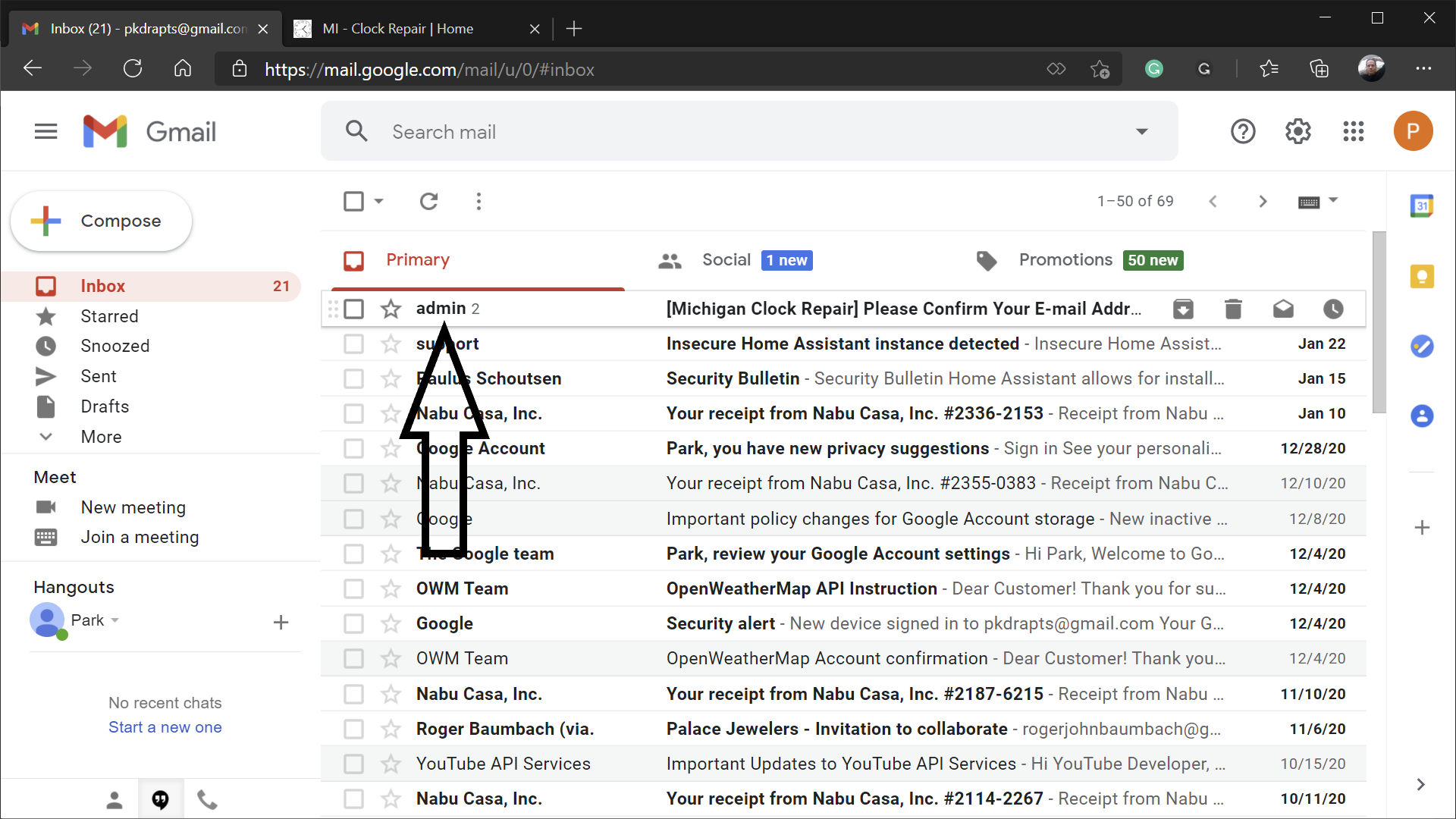The height and width of the screenshot is (819, 1456).
Task: Open the Google apps grid
Action: tap(1354, 132)
